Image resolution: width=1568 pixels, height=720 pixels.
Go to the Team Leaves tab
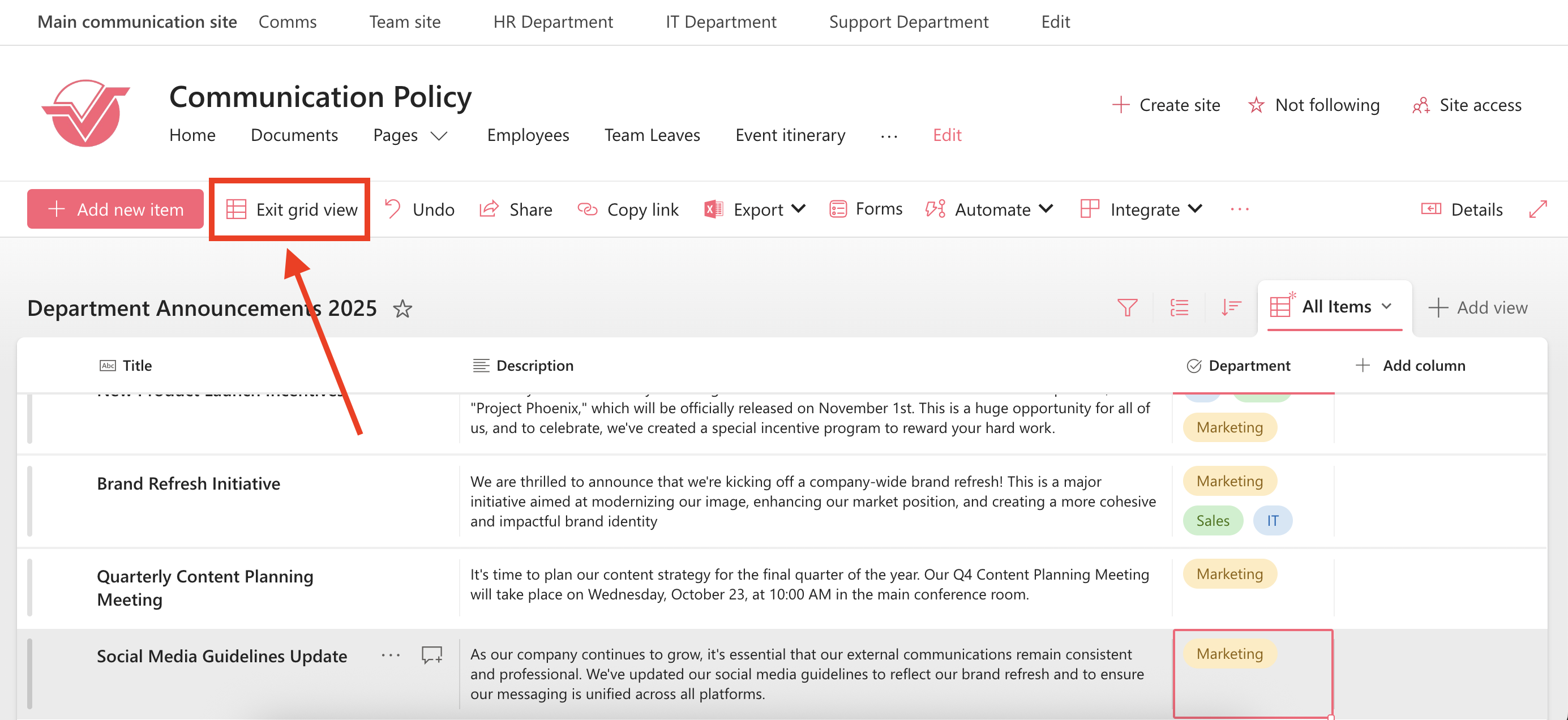pyautogui.click(x=652, y=135)
